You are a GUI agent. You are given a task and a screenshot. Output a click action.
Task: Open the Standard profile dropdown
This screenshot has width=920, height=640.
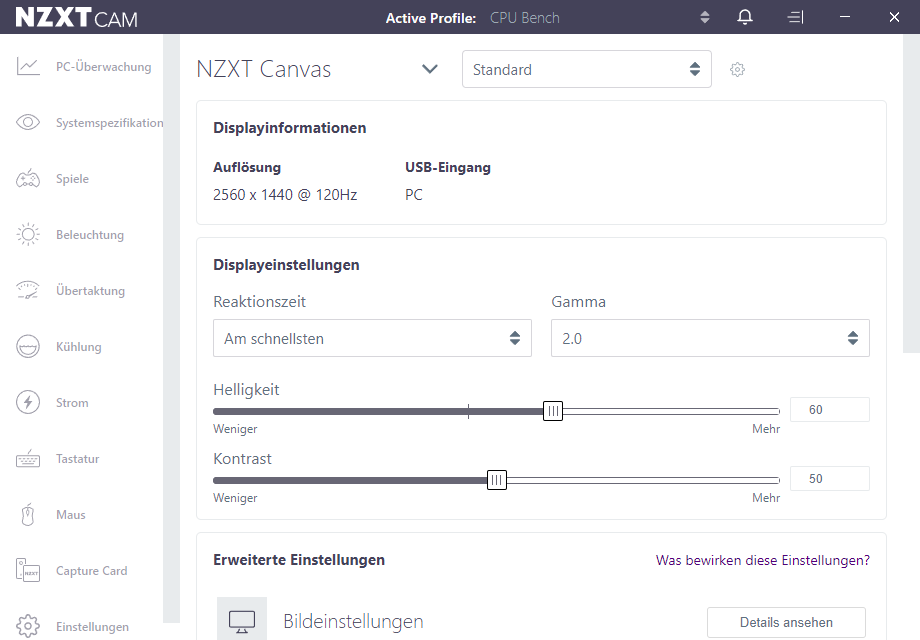[x=586, y=70]
